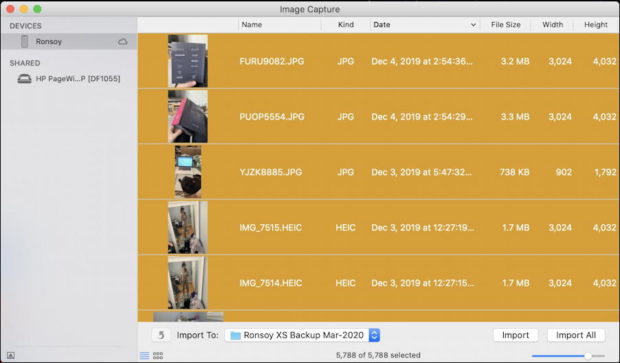The image size is (620, 363).
Task: Switch to icon grid view
Action: click(x=158, y=355)
